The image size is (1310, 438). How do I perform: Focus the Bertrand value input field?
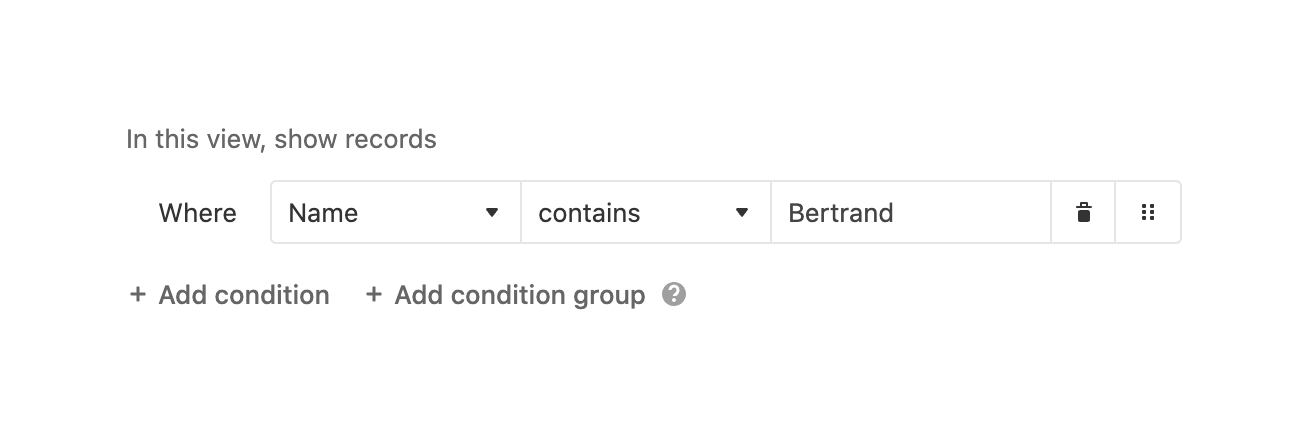click(x=910, y=212)
